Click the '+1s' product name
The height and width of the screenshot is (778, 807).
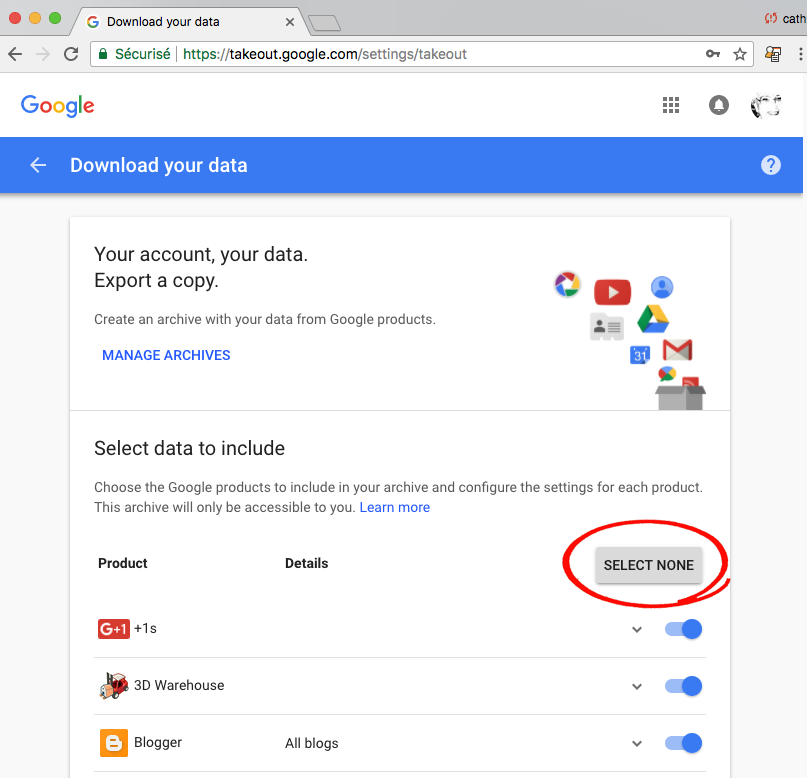pyautogui.click(x=145, y=628)
